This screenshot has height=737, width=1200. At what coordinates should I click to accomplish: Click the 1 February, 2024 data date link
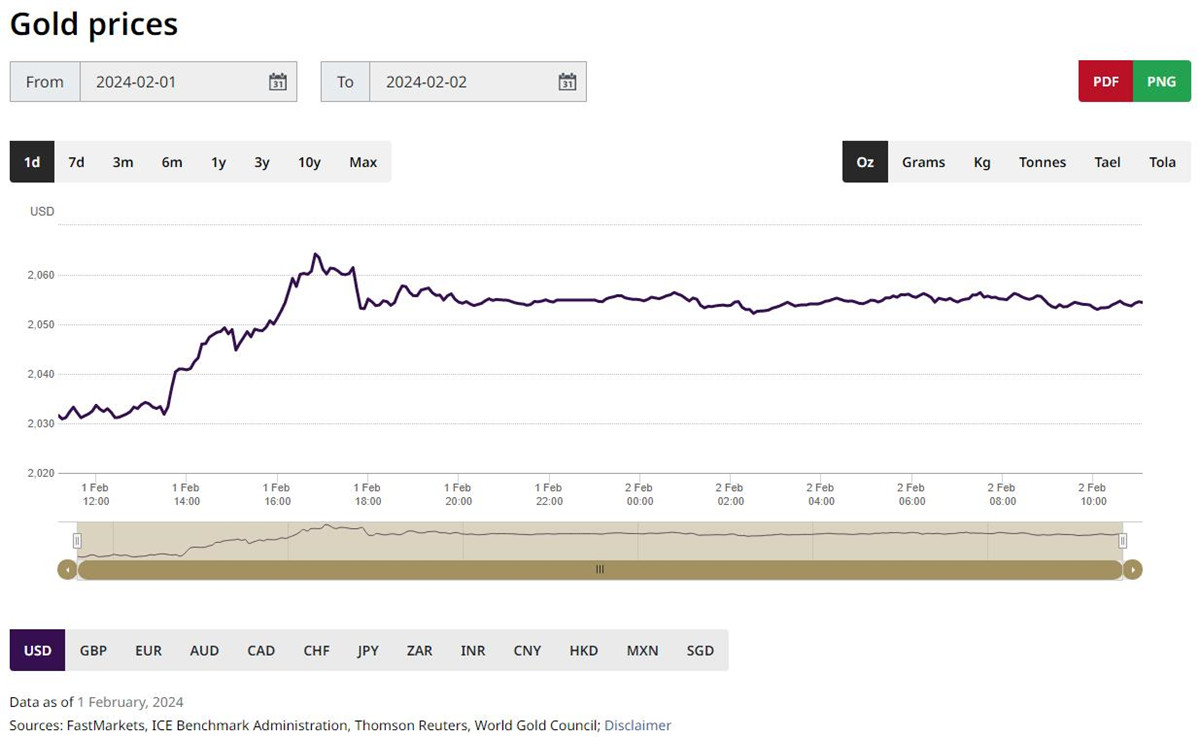[130, 702]
